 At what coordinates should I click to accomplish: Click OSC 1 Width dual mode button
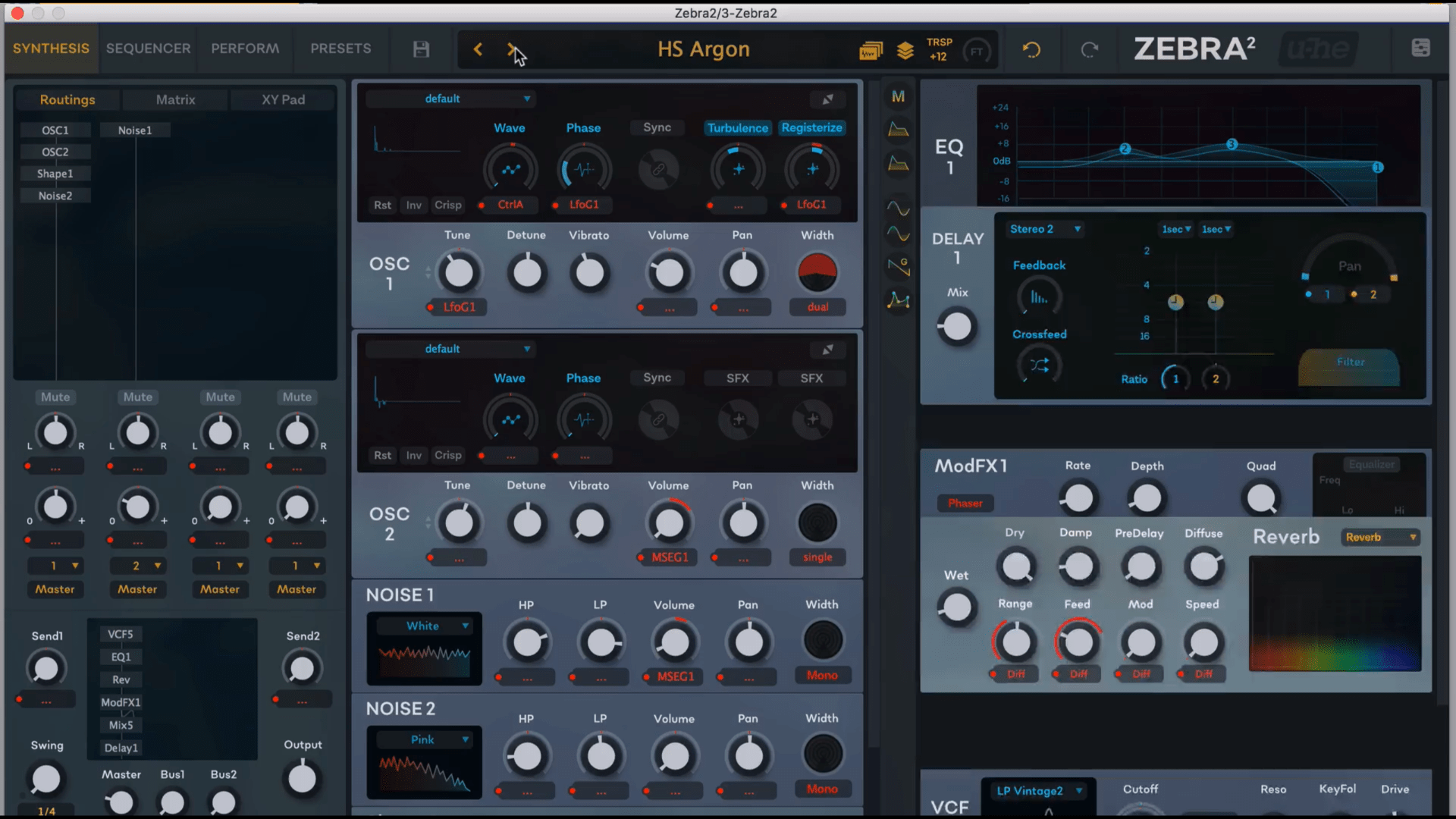817,307
